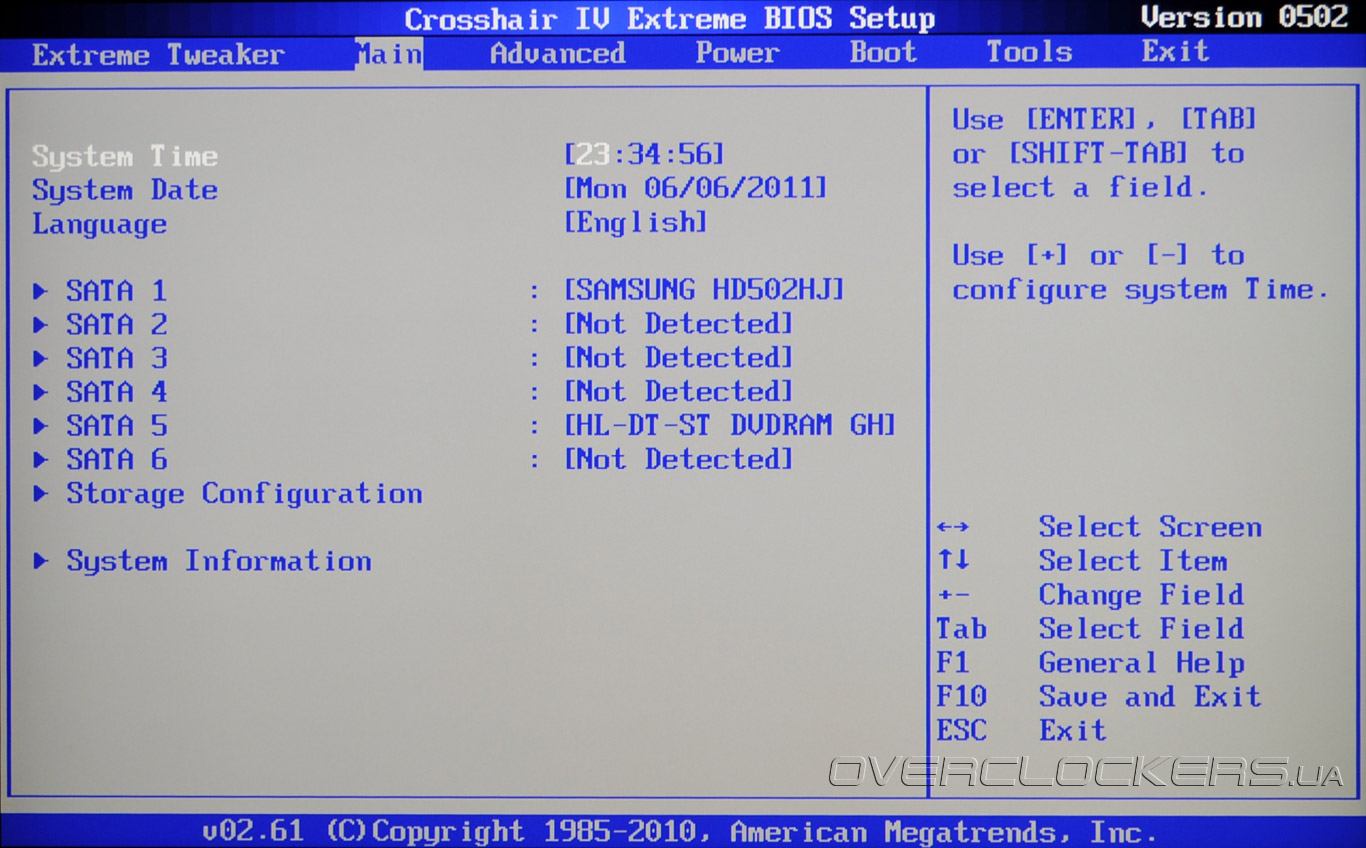This screenshot has height=848, width=1366.
Task: Click the Crosshair IV Extreme BIOS Setup title
Action: pos(669,19)
